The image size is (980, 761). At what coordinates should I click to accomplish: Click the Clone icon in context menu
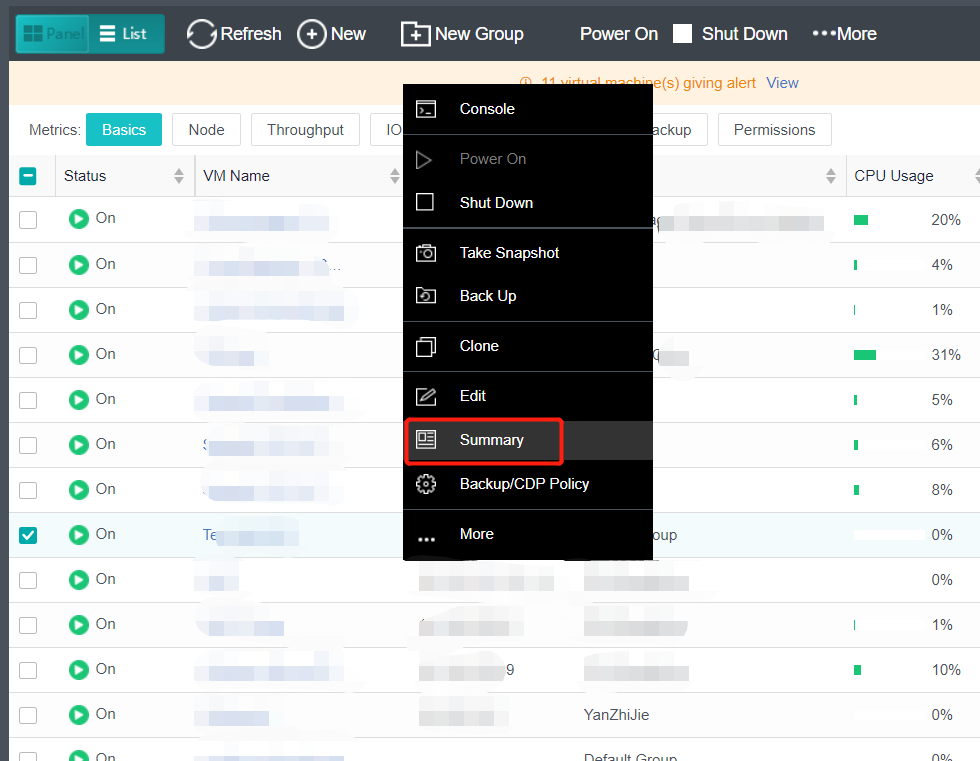(x=426, y=346)
